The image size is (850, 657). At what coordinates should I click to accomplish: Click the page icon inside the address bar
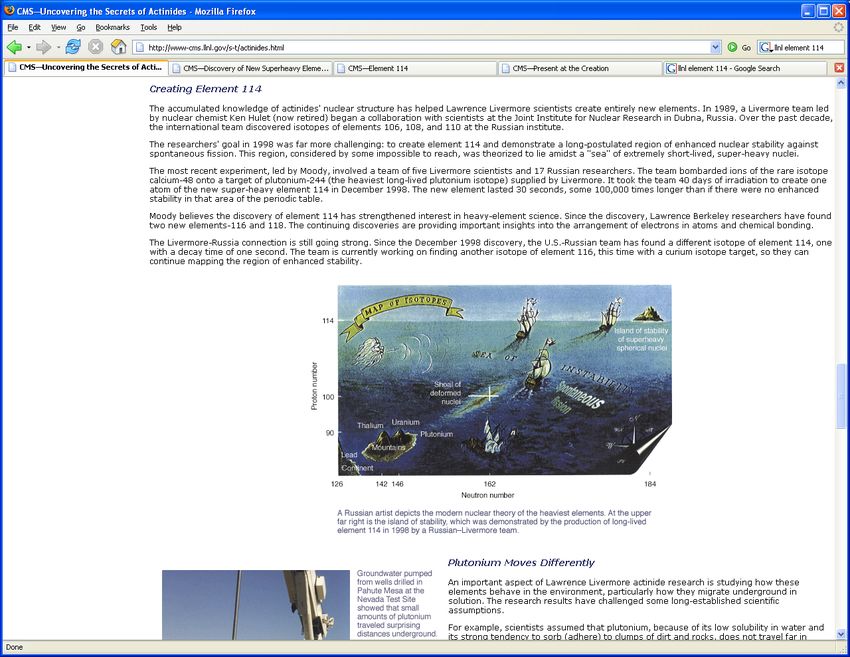140,48
